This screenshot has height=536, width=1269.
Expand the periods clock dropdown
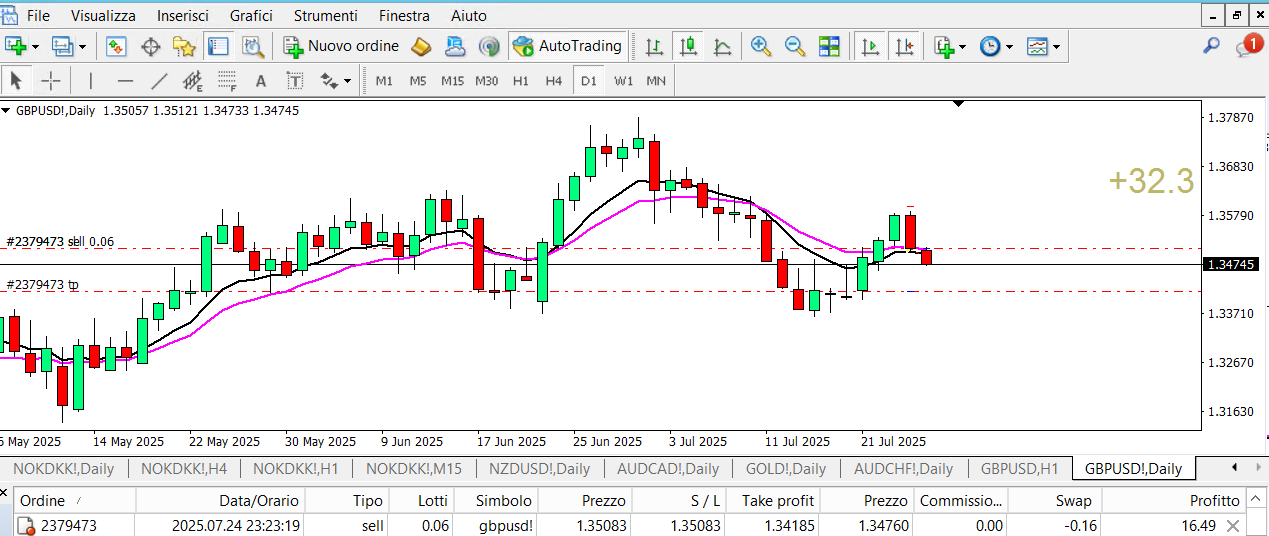1009,47
